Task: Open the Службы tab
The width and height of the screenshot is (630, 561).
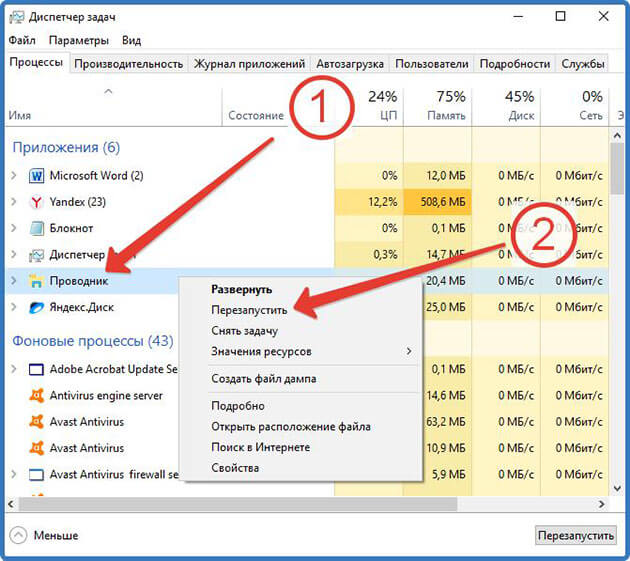Action: pyautogui.click(x=583, y=64)
